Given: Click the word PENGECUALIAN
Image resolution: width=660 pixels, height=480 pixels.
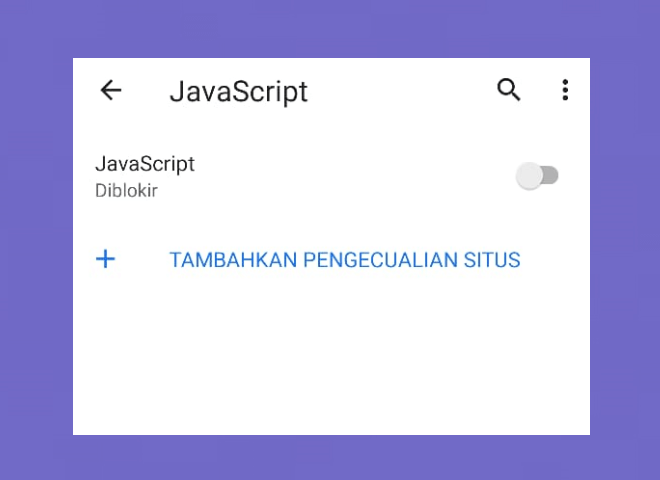Looking at the screenshot, I should pos(380,260).
